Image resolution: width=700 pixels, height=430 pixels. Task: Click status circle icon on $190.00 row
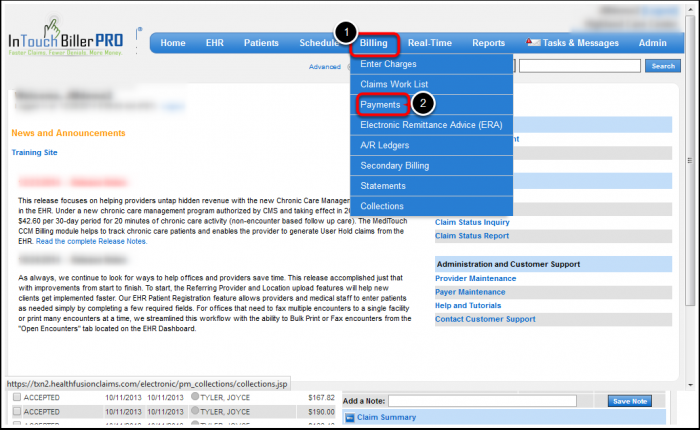[x=196, y=411]
